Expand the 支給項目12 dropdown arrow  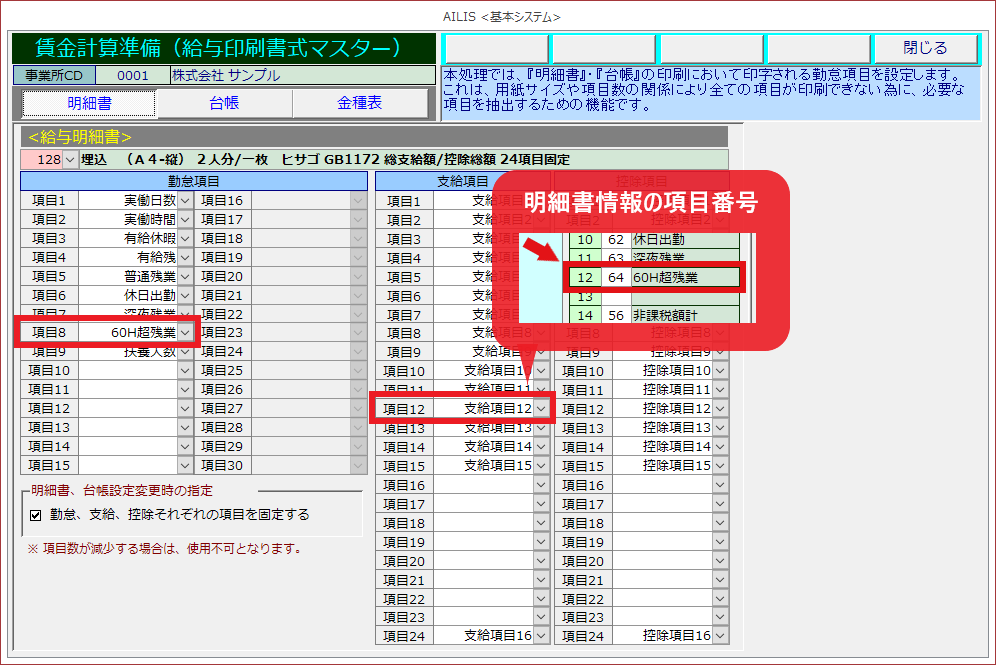(541, 409)
